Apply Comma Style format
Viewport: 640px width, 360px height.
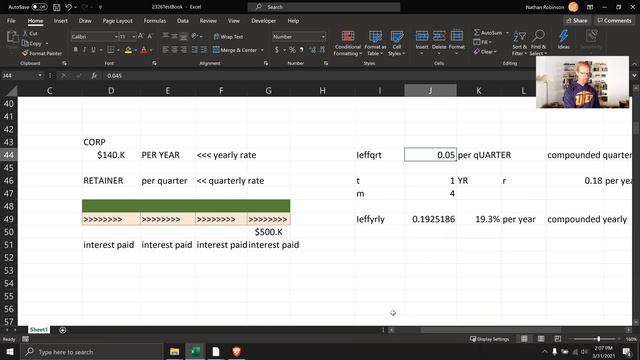point(302,50)
